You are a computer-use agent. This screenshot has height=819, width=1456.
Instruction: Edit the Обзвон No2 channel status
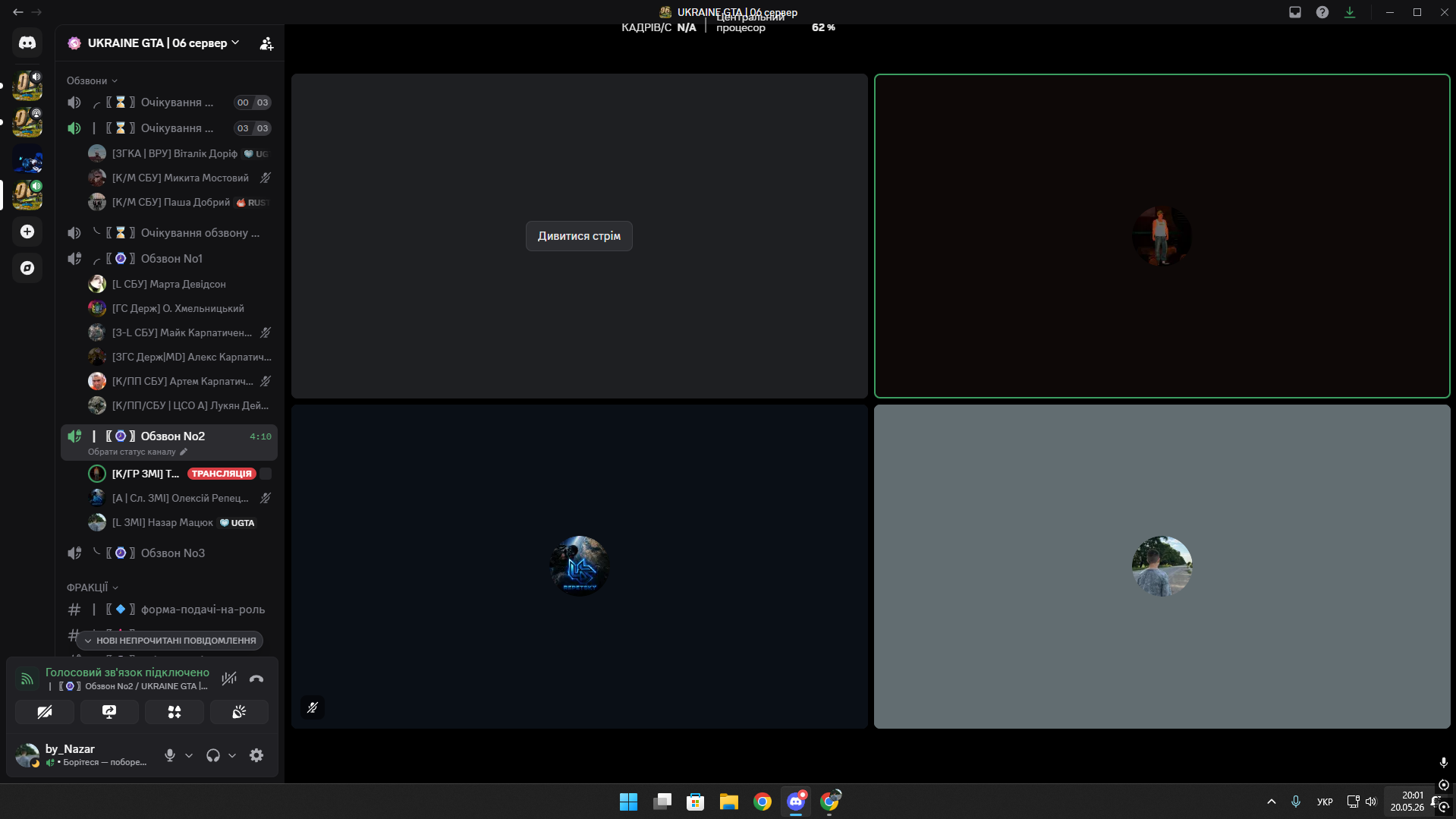(x=137, y=452)
